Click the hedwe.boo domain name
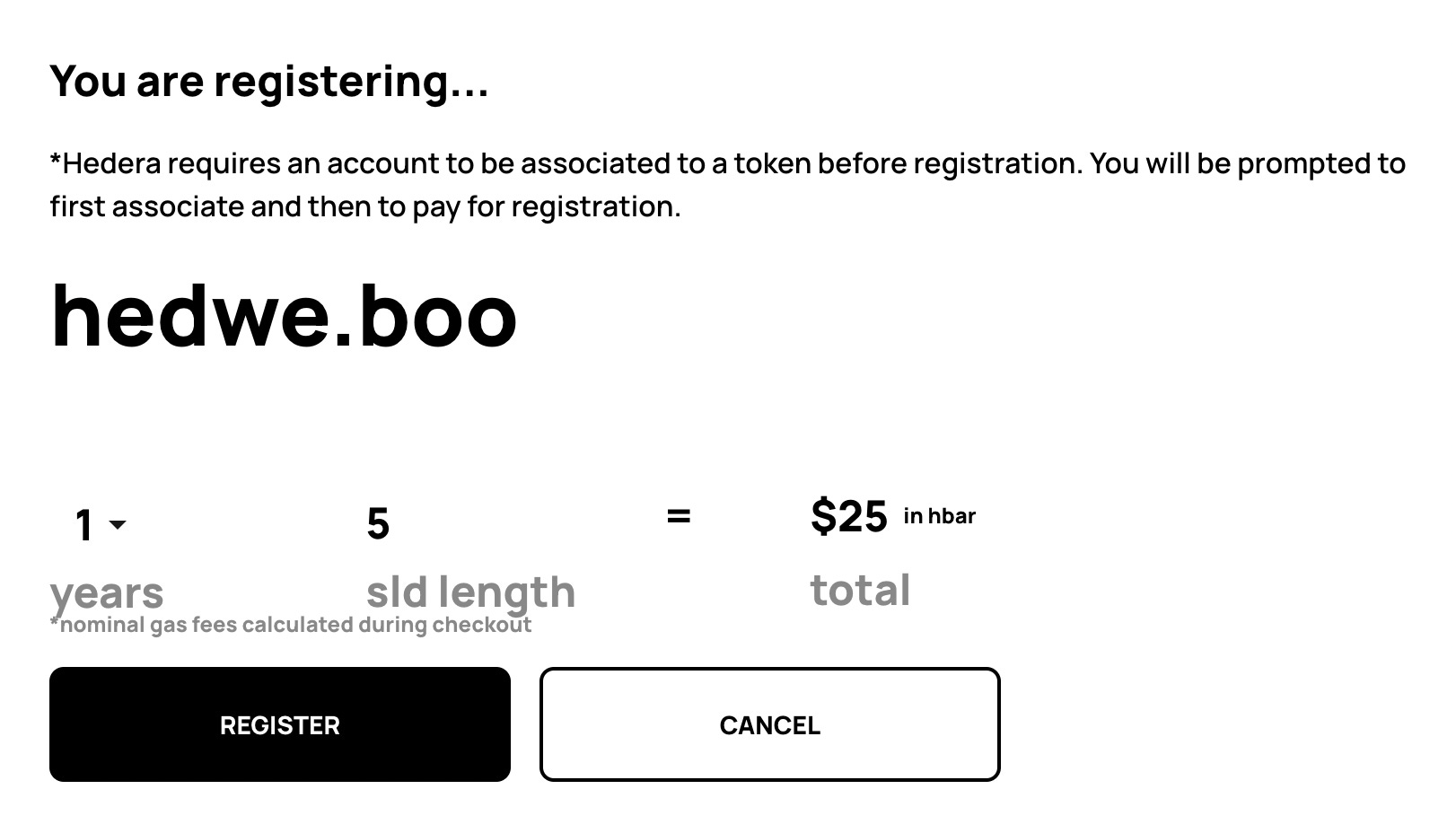 [284, 316]
